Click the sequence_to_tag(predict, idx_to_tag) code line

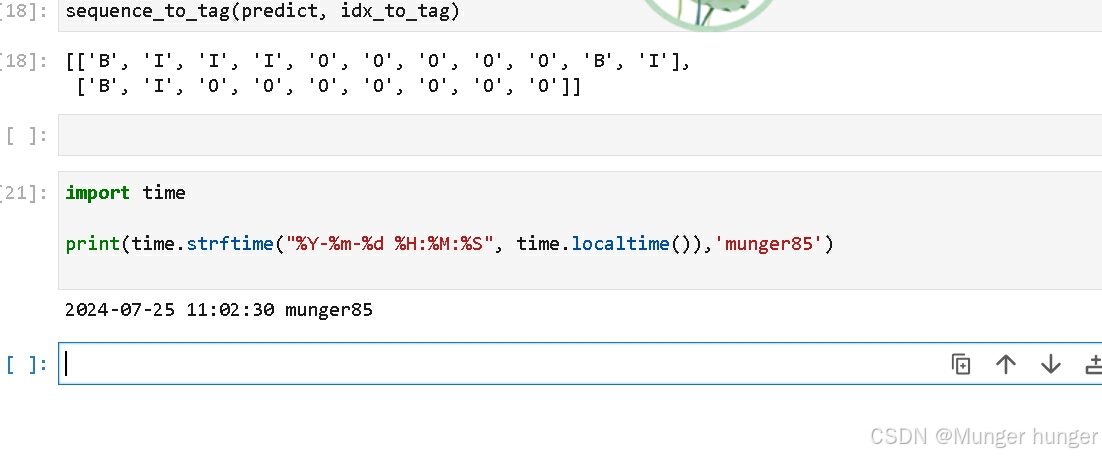point(262,12)
